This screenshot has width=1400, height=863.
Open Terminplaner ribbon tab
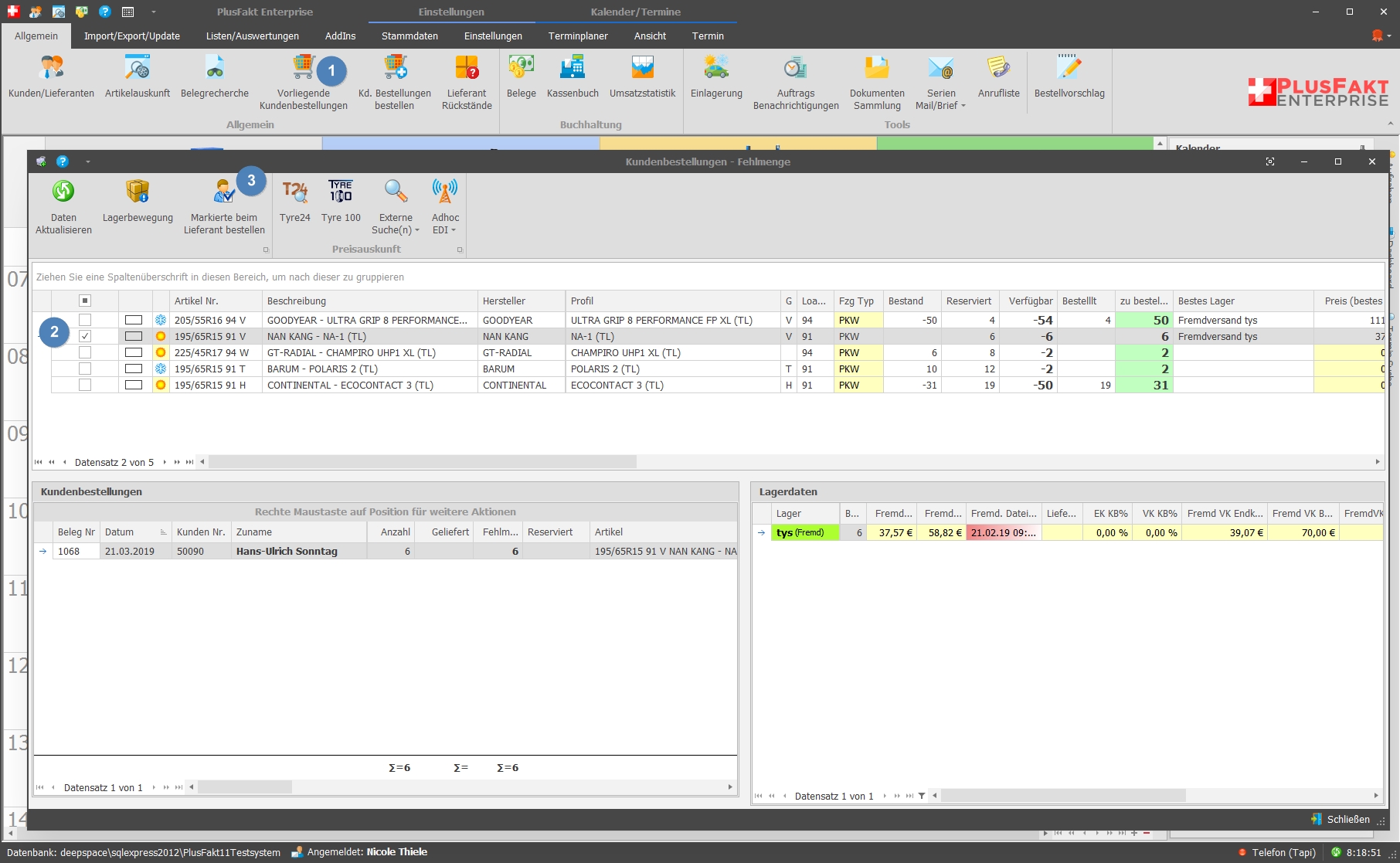click(578, 36)
